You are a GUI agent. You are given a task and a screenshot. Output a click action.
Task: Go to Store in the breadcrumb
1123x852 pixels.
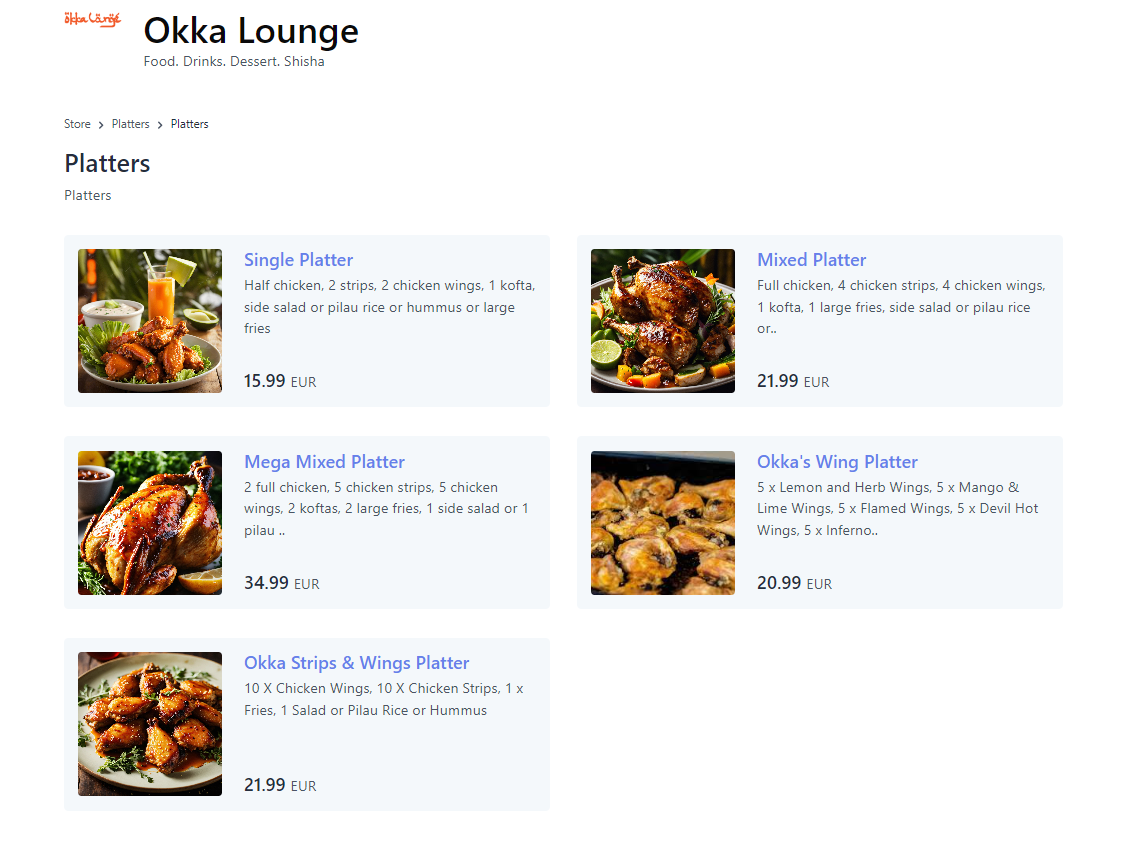(x=77, y=124)
